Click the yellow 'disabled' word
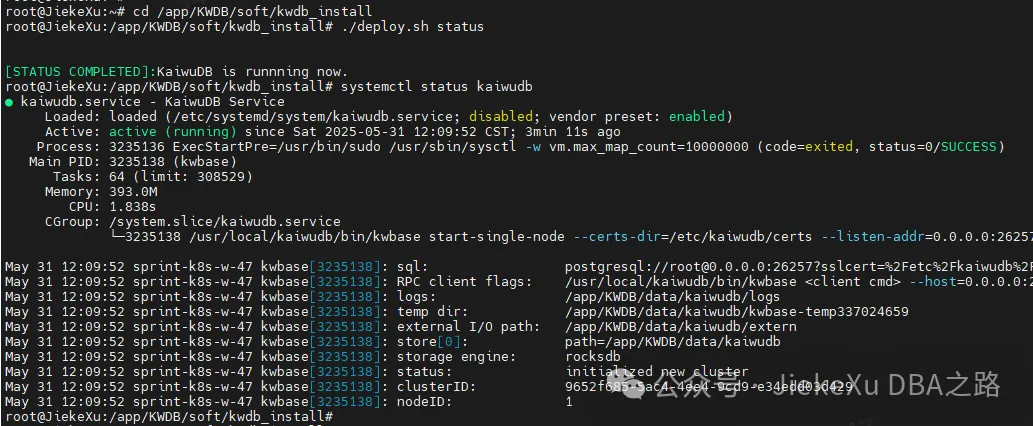 coord(501,117)
